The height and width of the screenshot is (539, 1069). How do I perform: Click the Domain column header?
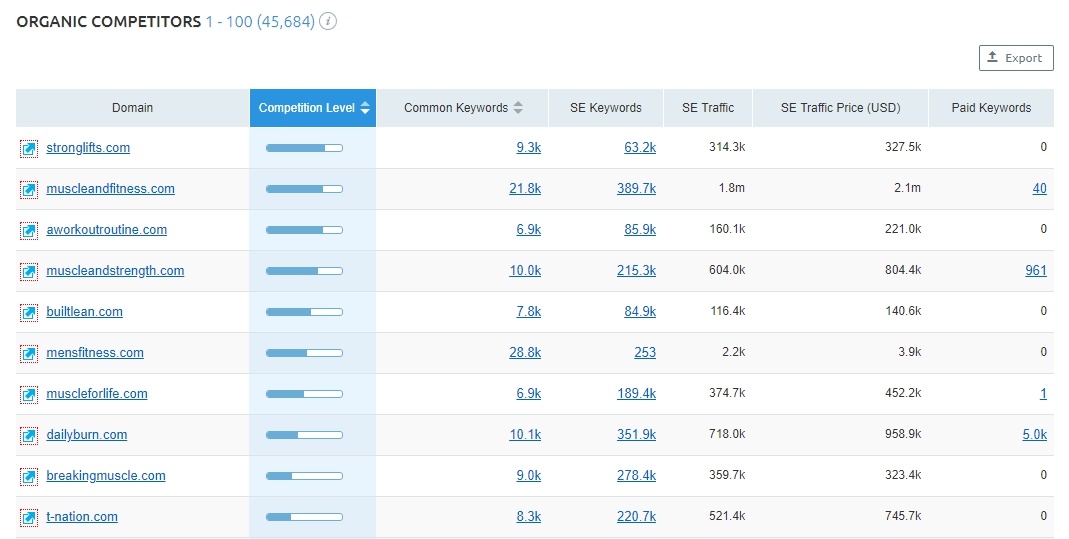(x=132, y=108)
